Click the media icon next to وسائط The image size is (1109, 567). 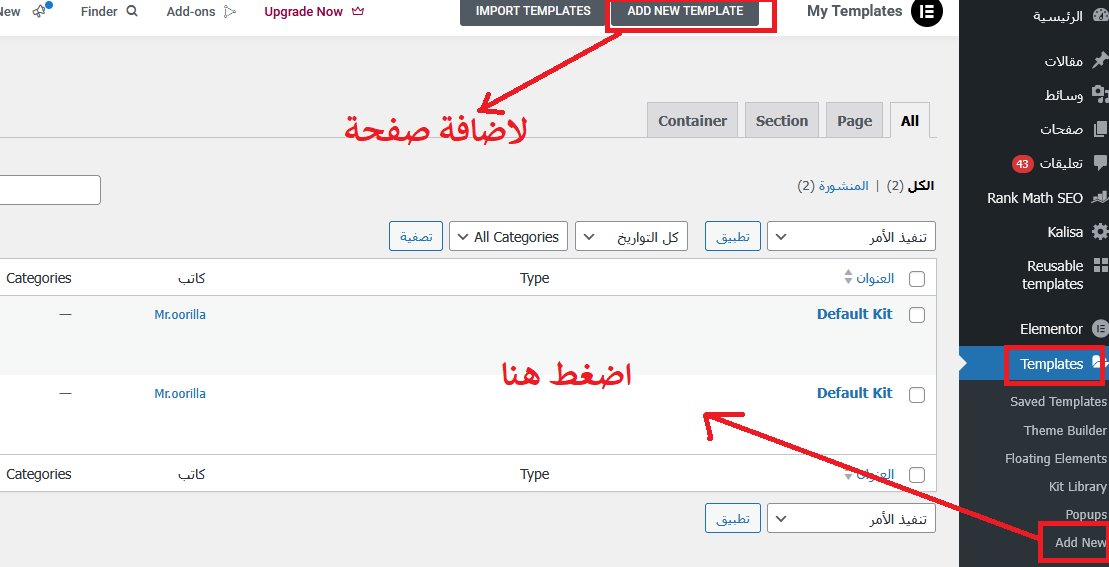[x=1100, y=94]
